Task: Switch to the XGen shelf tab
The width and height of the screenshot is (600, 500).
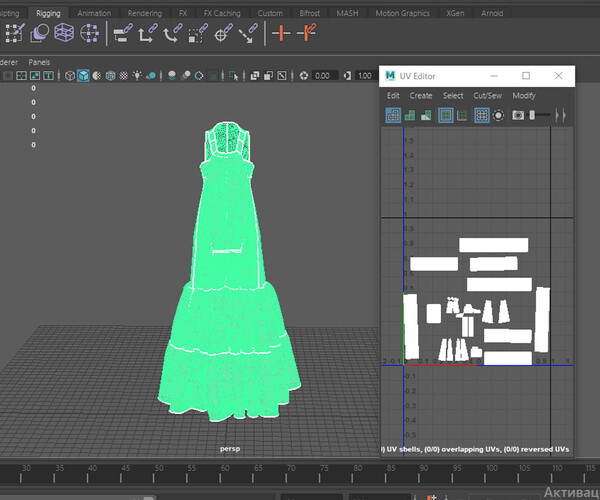Action: click(x=455, y=13)
